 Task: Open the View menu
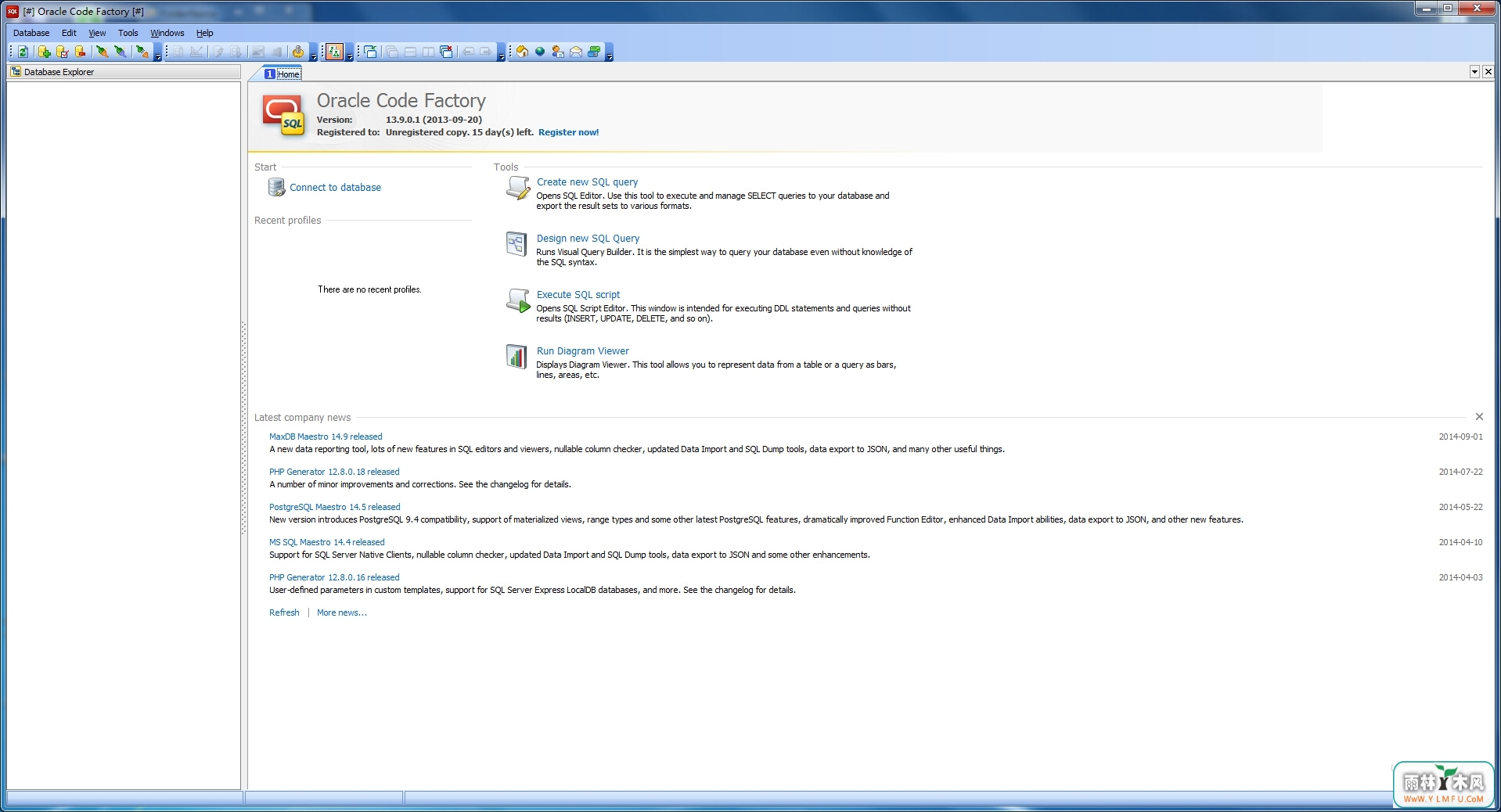tap(97, 33)
